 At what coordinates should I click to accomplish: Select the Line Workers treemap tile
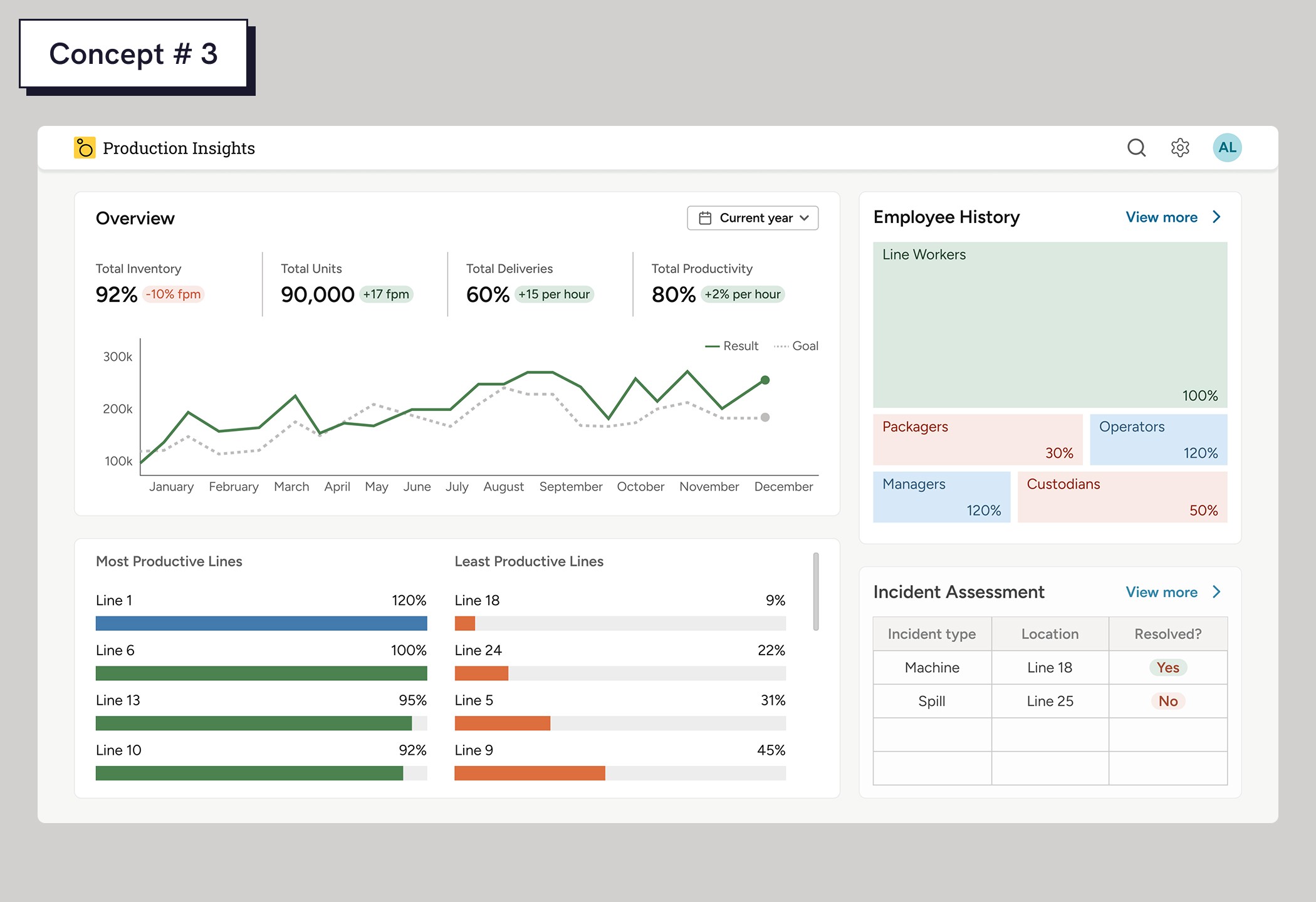1050,324
